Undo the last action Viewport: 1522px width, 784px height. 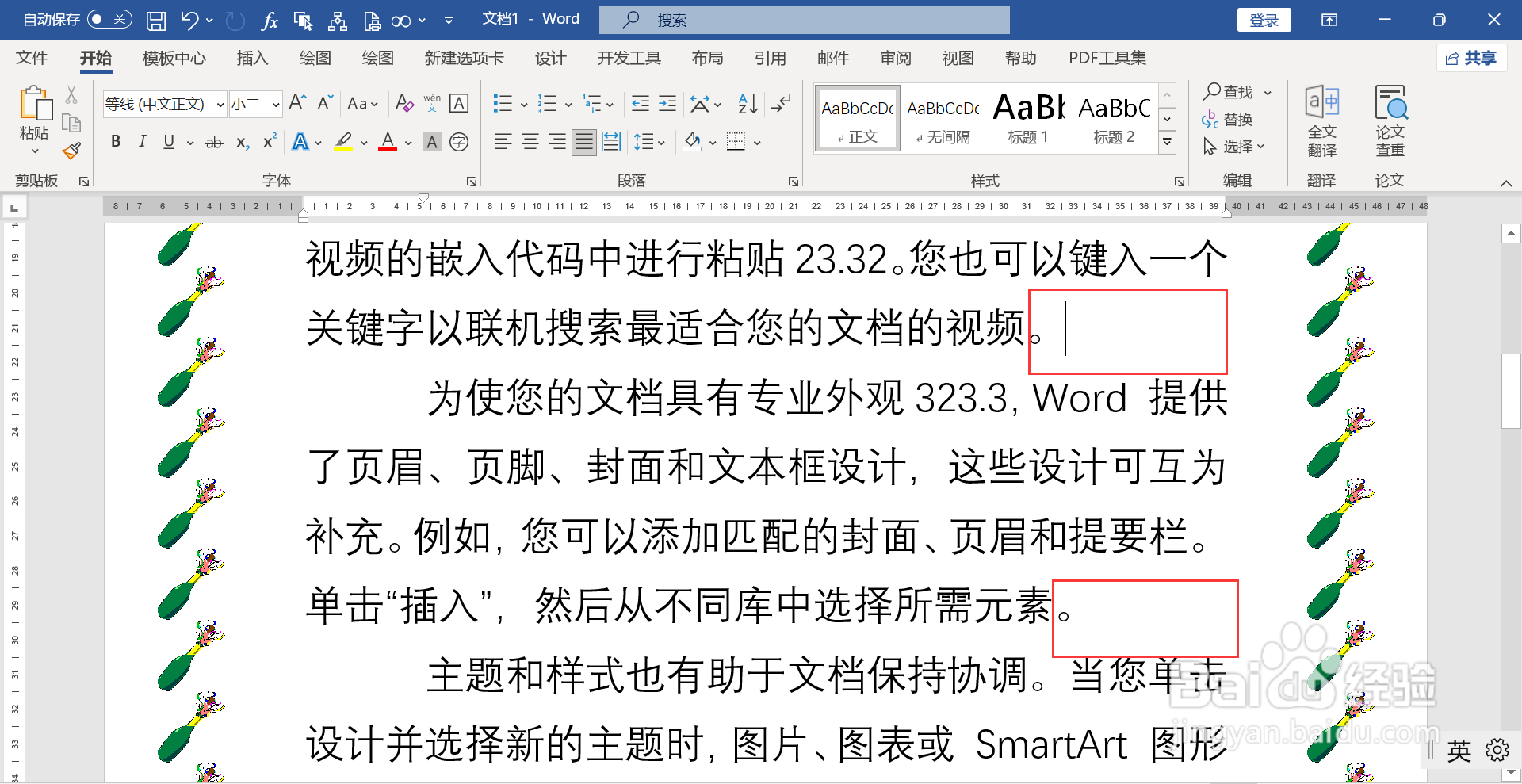point(189,21)
